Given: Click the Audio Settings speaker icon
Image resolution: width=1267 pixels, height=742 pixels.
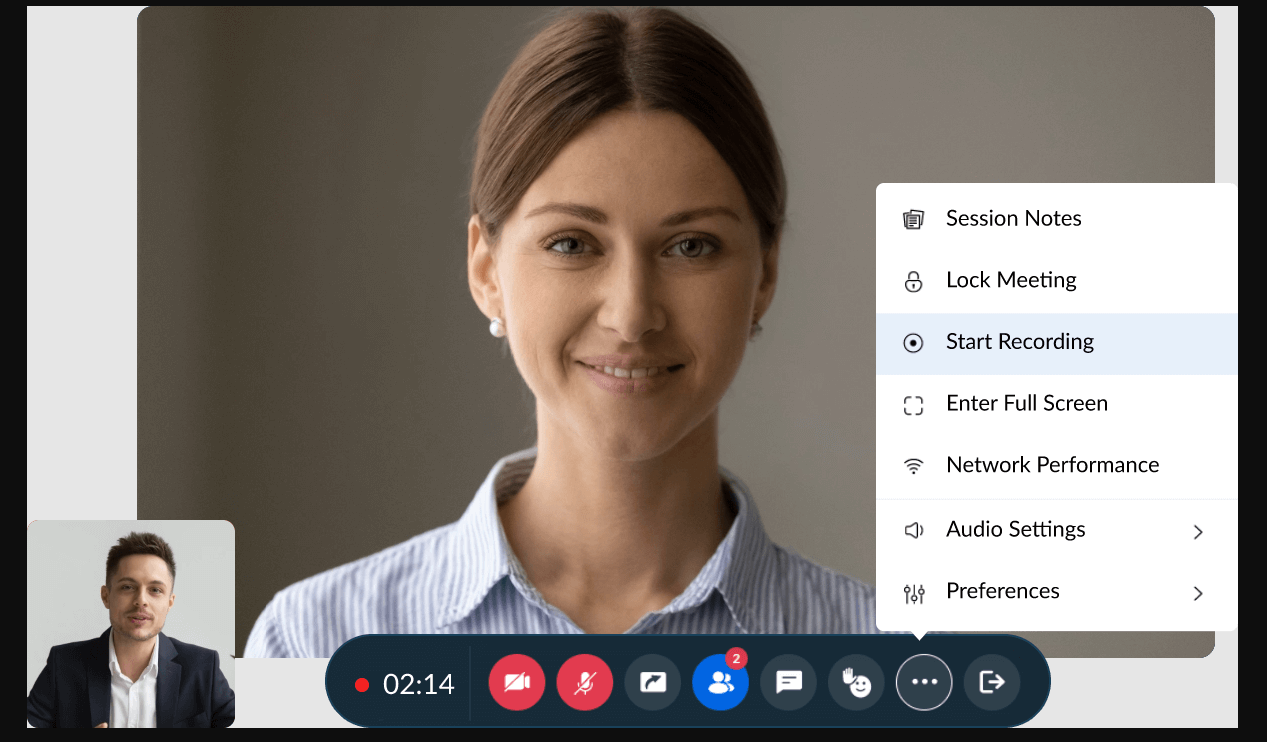Looking at the screenshot, I should coord(913,531).
